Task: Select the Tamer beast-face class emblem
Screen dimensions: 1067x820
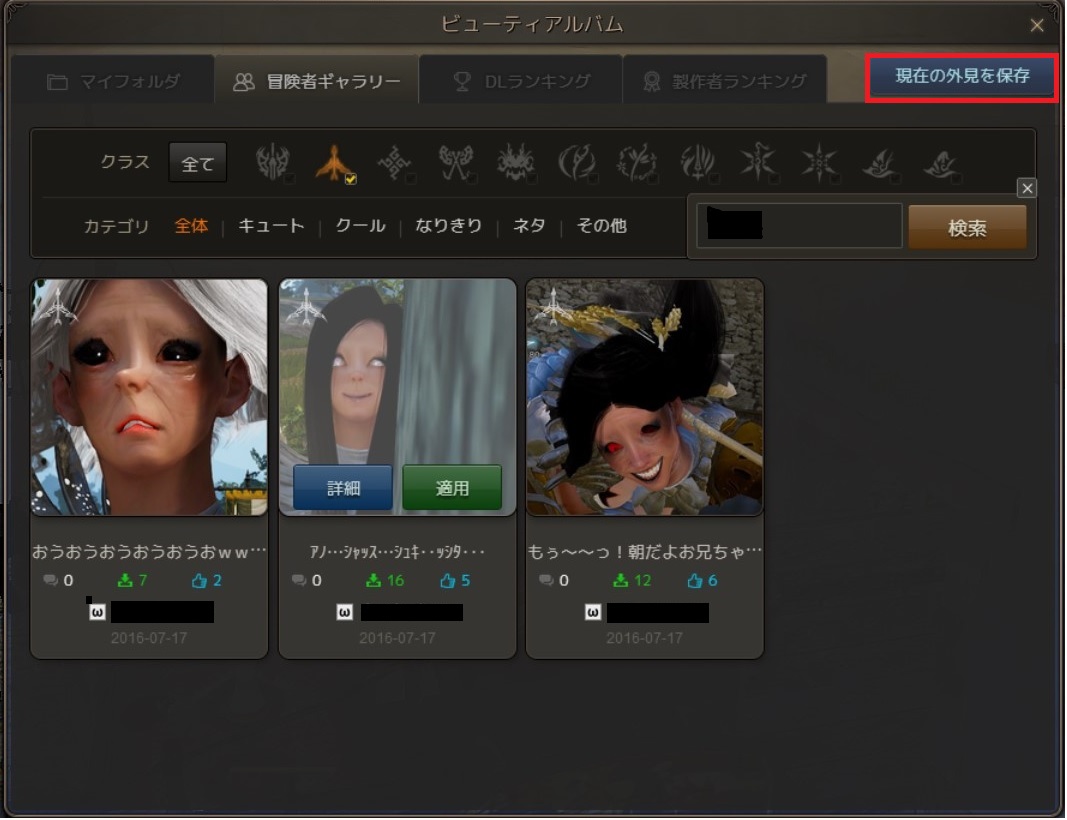Action: point(516,162)
